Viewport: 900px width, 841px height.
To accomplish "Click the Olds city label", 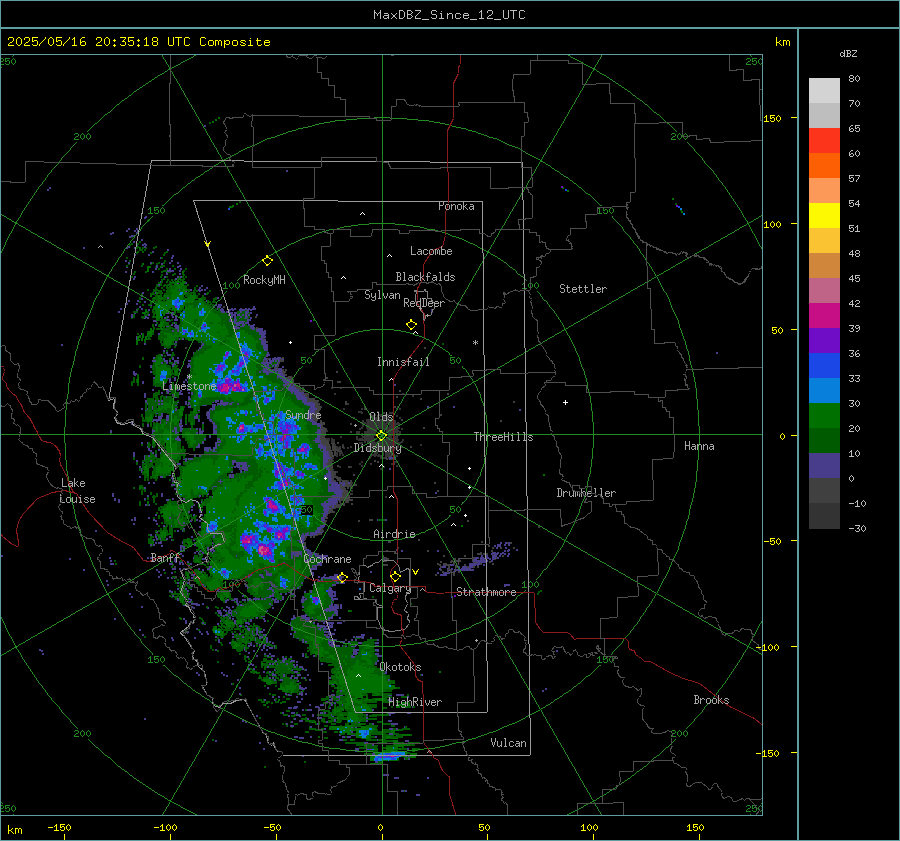I will coord(381,417).
